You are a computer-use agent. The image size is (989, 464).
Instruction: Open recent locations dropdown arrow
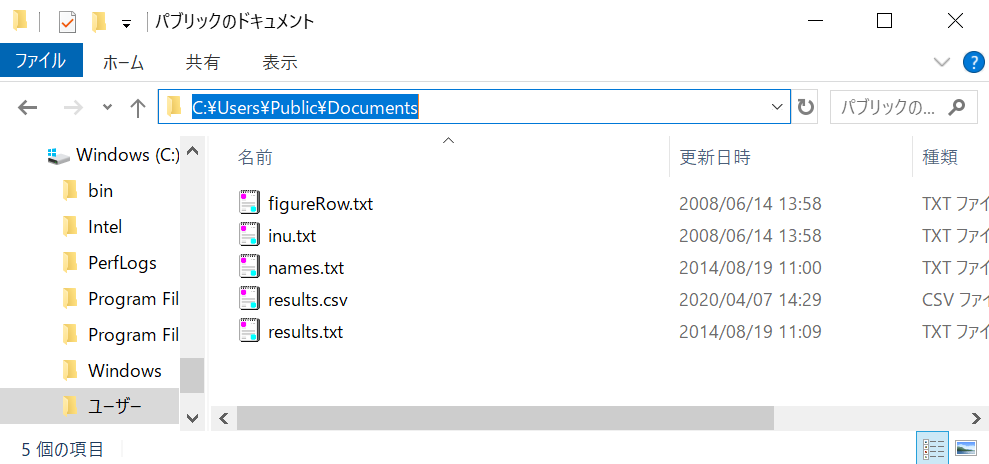108,107
